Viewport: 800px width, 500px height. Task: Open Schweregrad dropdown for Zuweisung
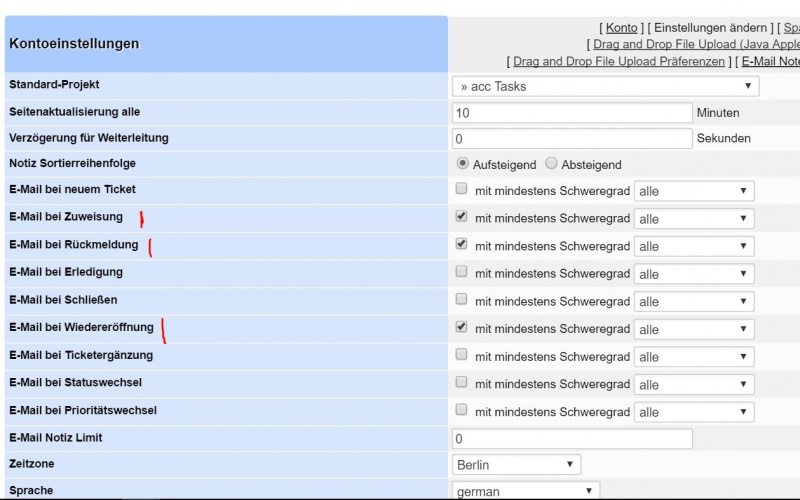[x=694, y=219]
